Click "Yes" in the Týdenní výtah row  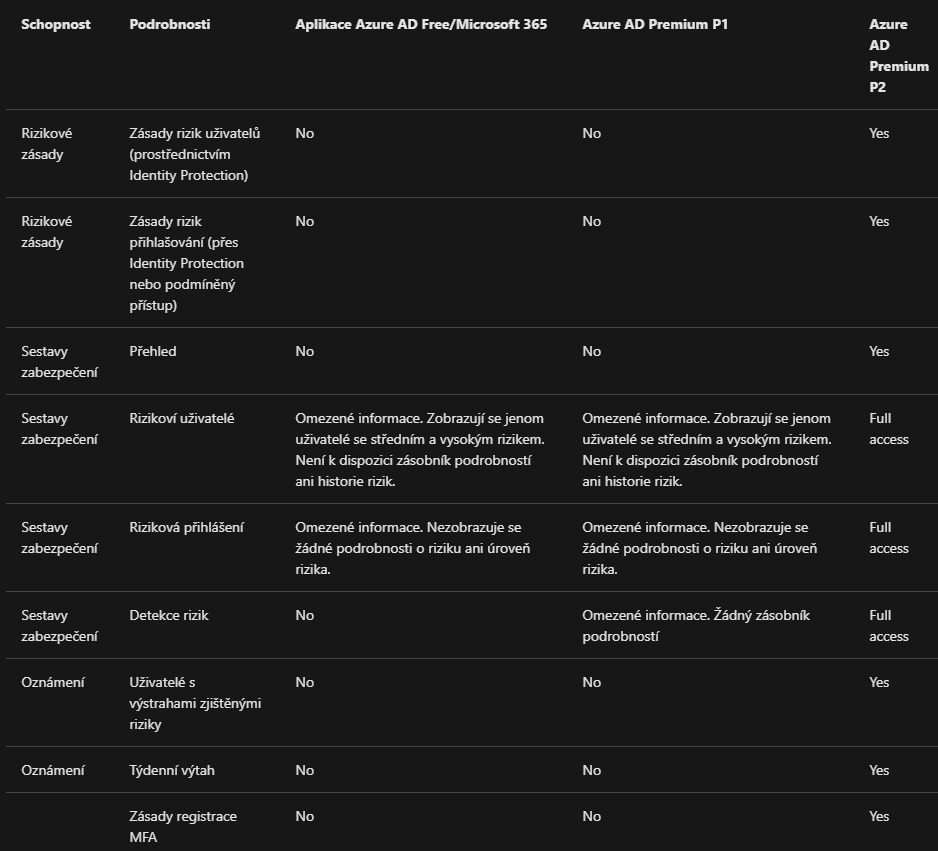[x=879, y=770]
